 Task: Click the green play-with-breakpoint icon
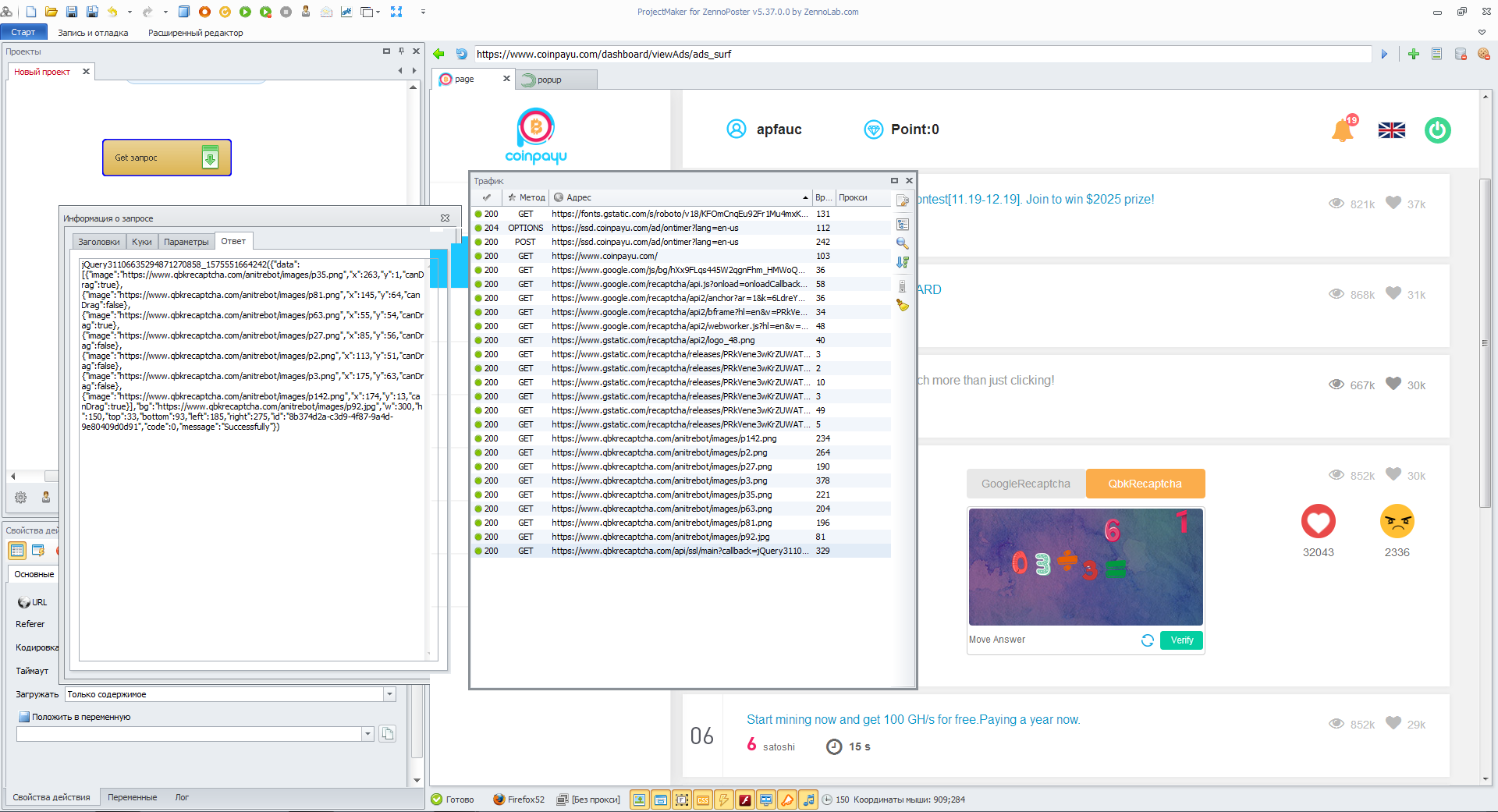pyautogui.click(x=265, y=12)
